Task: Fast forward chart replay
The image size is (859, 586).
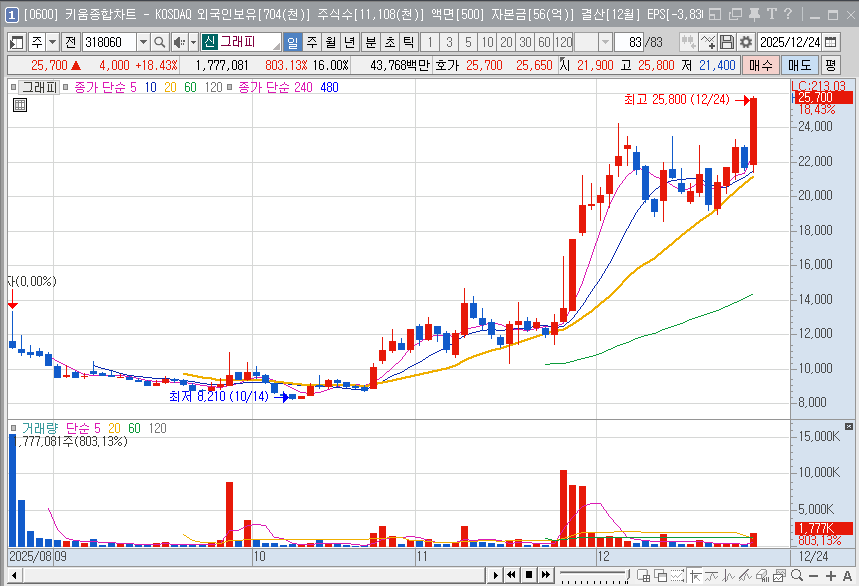Action: [546, 575]
